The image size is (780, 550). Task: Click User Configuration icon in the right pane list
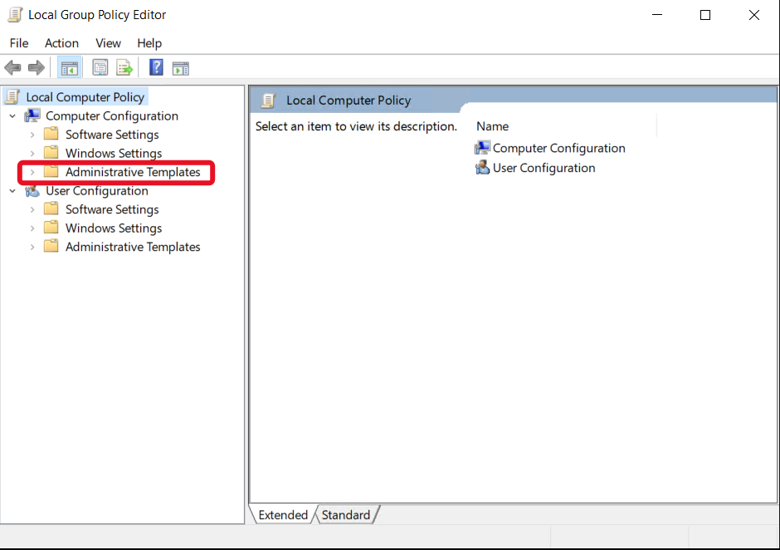tap(482, 168)
